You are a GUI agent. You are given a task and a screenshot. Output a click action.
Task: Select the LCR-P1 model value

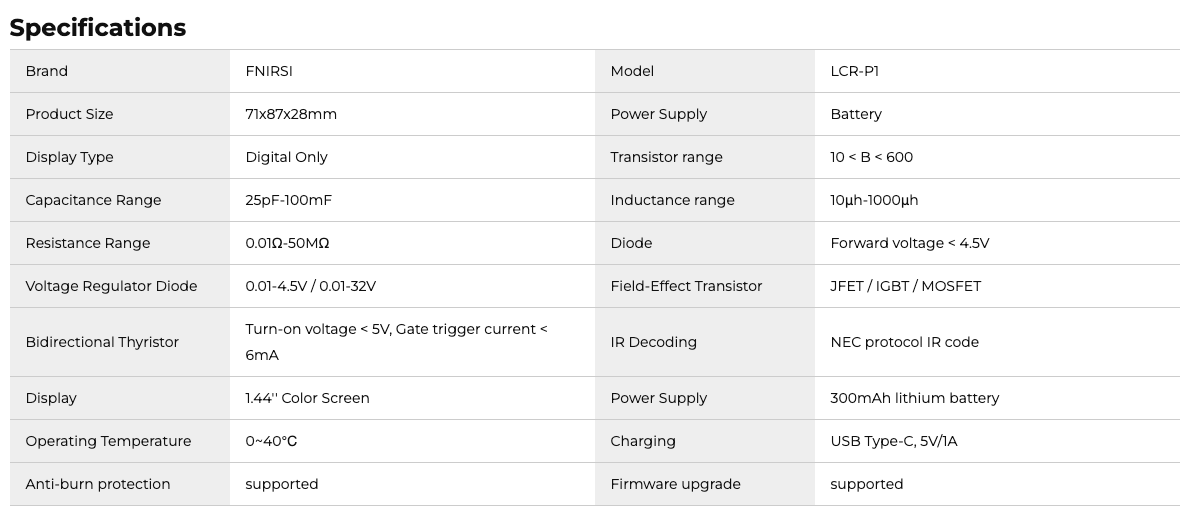coord(855,71)
